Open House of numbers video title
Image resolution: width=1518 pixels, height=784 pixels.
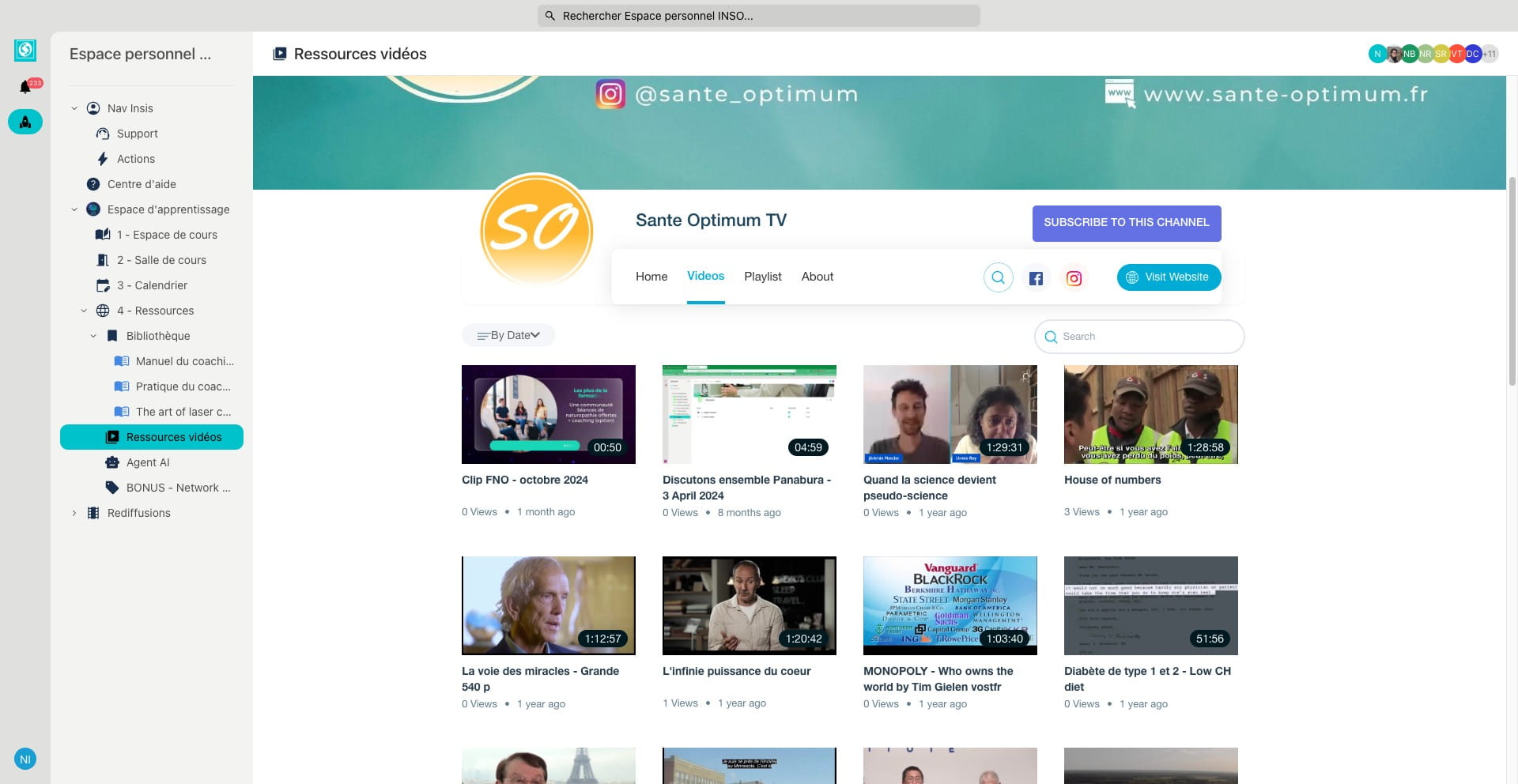(x=1112, y=480)
